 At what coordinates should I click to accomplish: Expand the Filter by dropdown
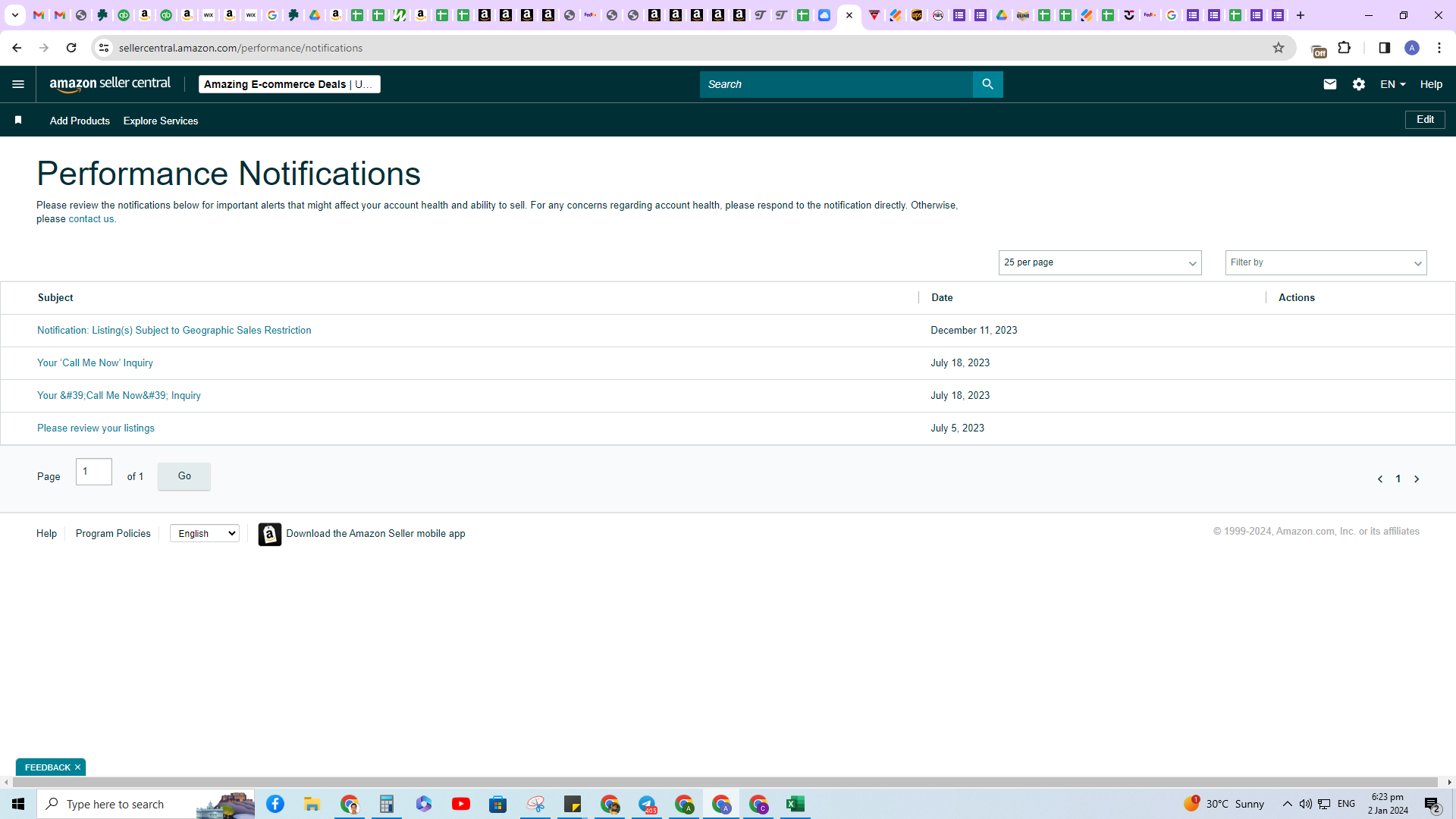pyautogui.click(x=1326, y=262)
